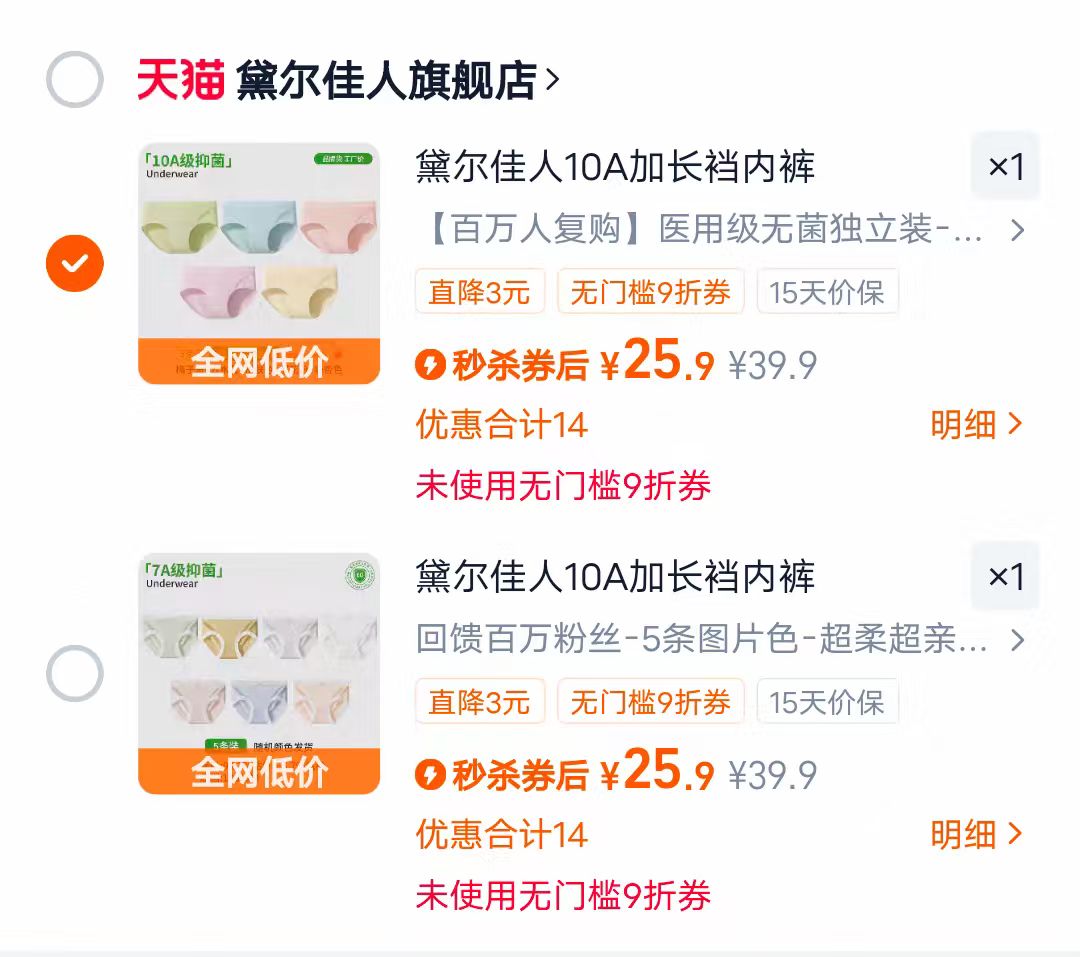Click the 15天价保 badge on first product
1080x957 pixels.
pyautogui.click(x=828, y=291)
